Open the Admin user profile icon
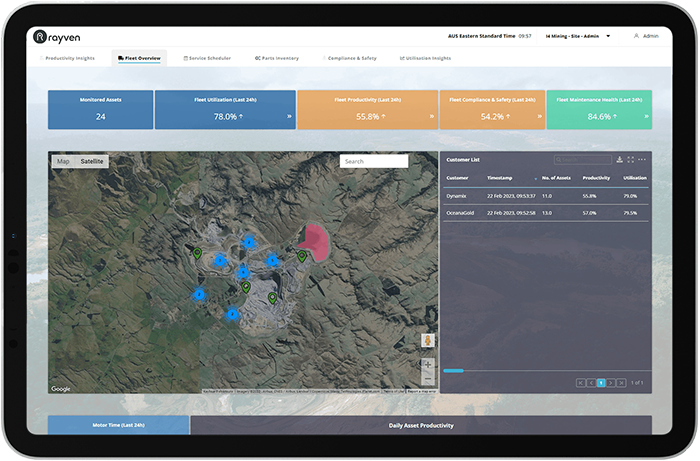This screenshot has width=700, height=461. [636, 36]
